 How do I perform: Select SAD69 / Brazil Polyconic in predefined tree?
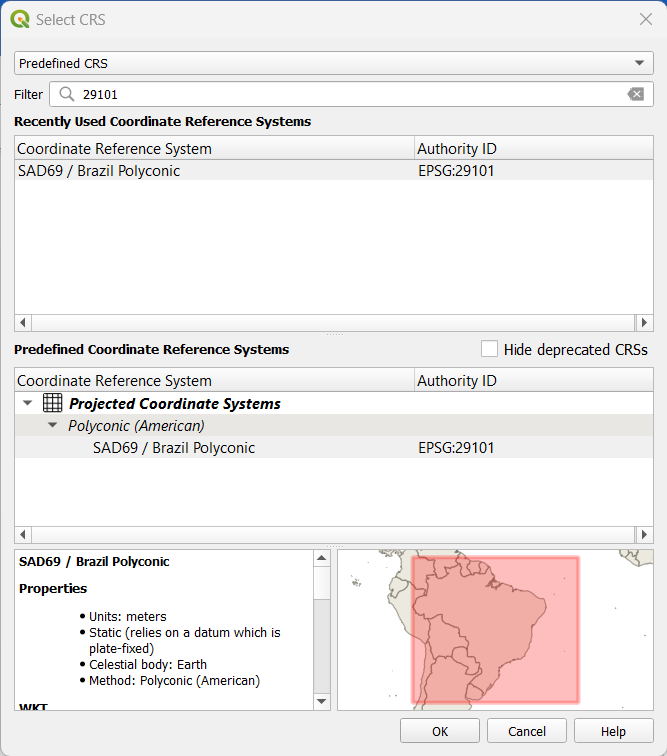point(174,448)
